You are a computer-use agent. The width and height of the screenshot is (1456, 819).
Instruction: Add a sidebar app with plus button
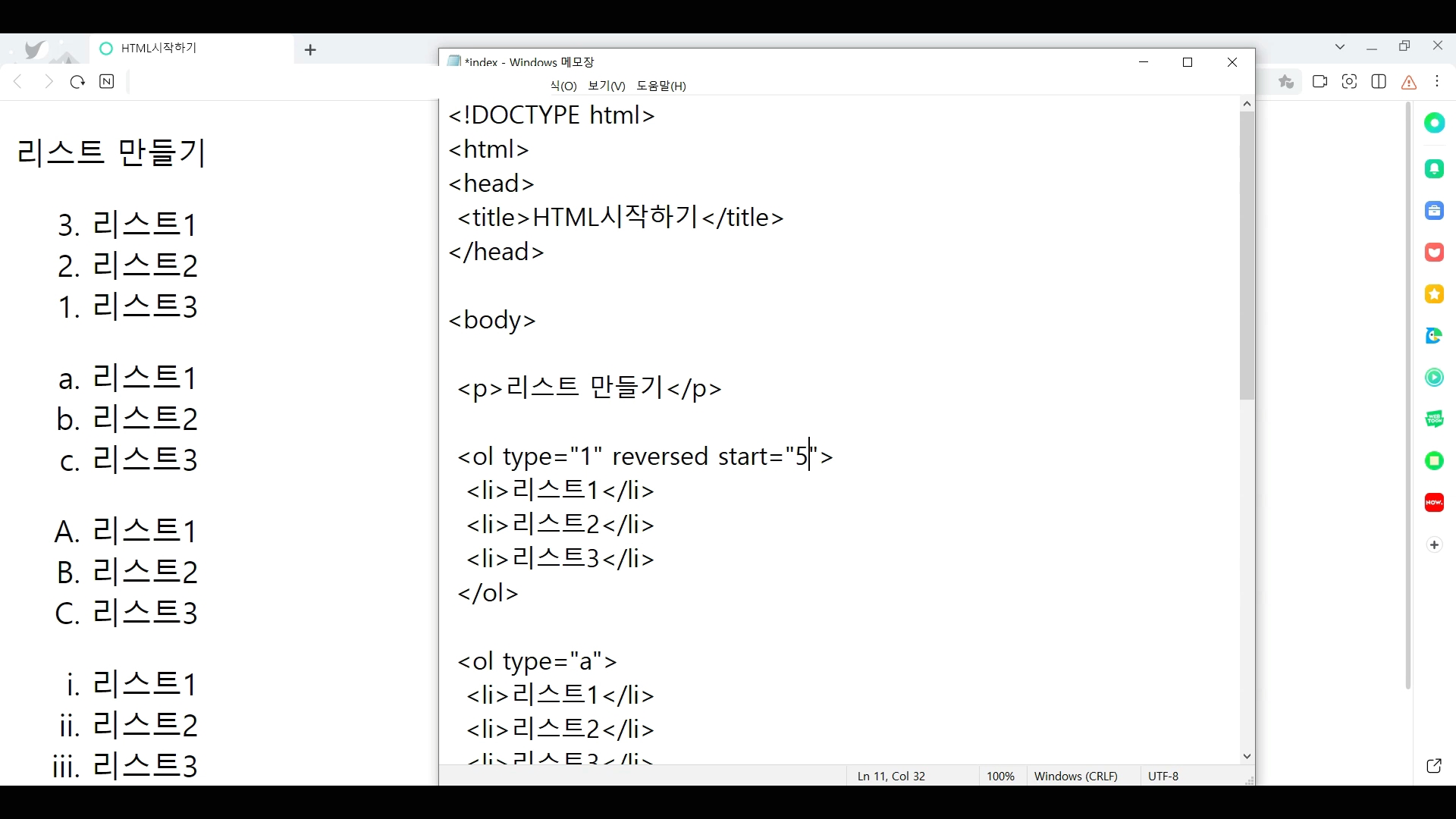tap(1434, 545)
